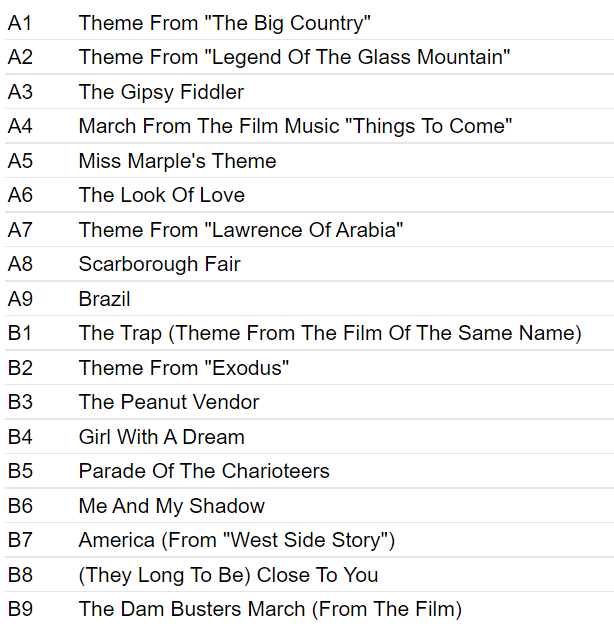Select Theme From "Lawrence Of Arabia"

click(x=241, y=230)
